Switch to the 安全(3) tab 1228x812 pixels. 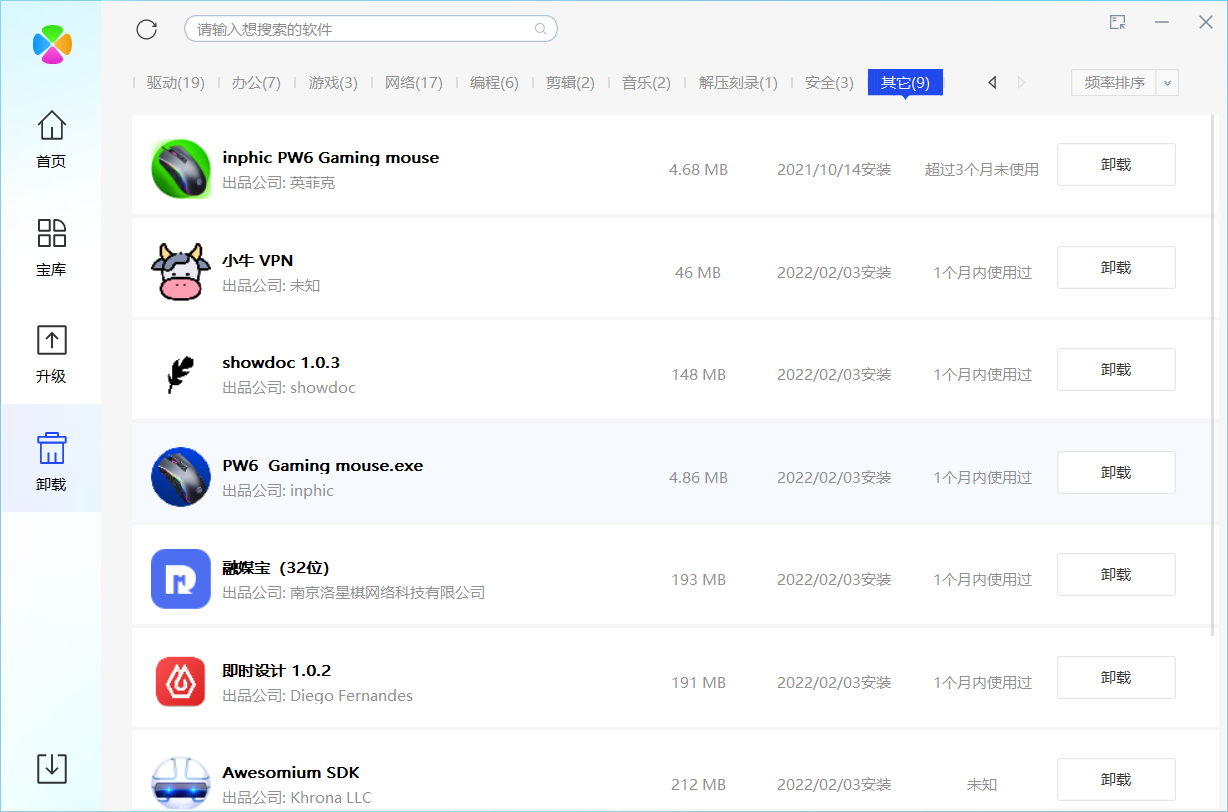(x=829, y=83)
